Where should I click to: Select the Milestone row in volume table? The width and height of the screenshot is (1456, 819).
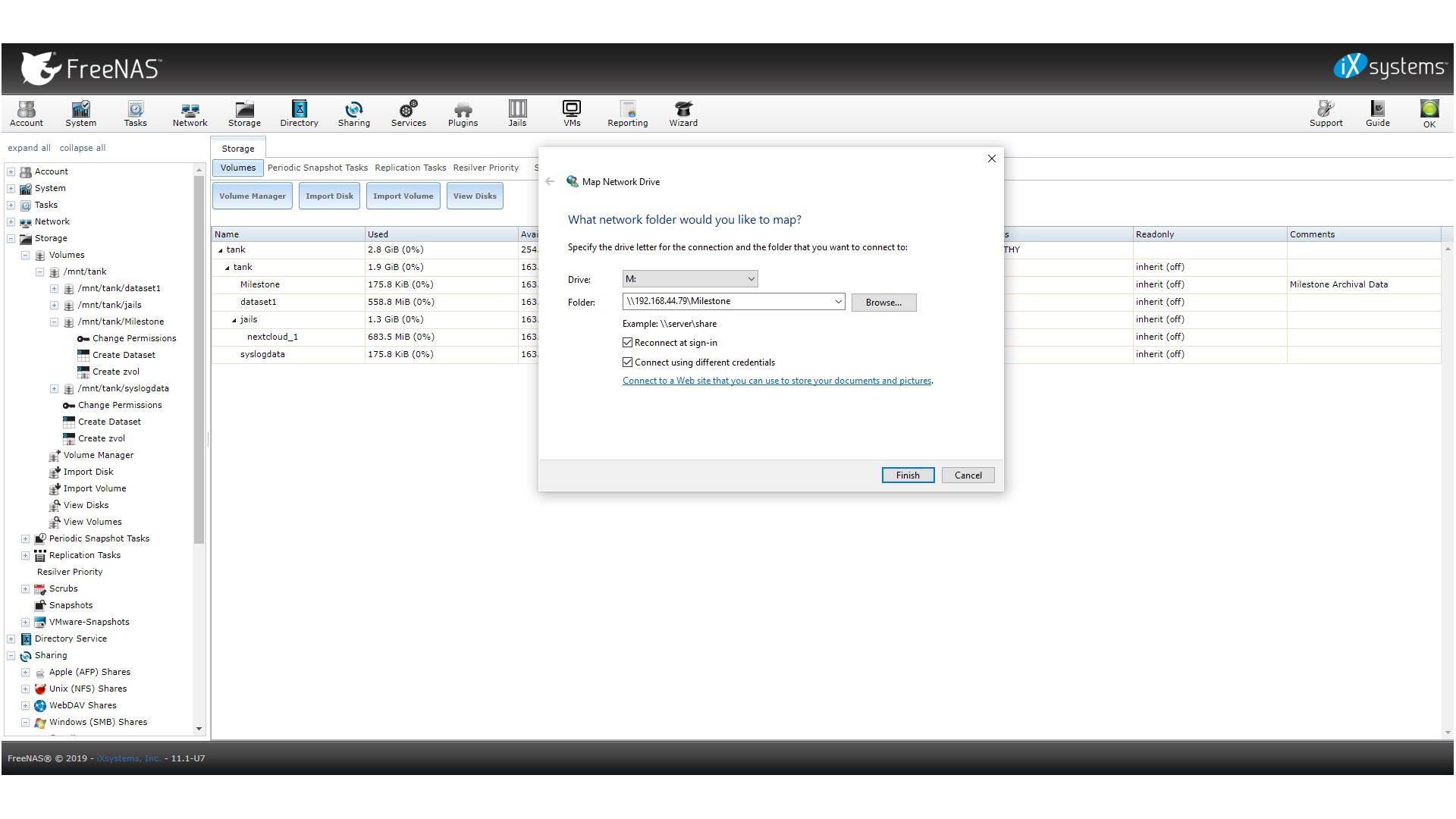pyautogui.click(x=827, y=284)
